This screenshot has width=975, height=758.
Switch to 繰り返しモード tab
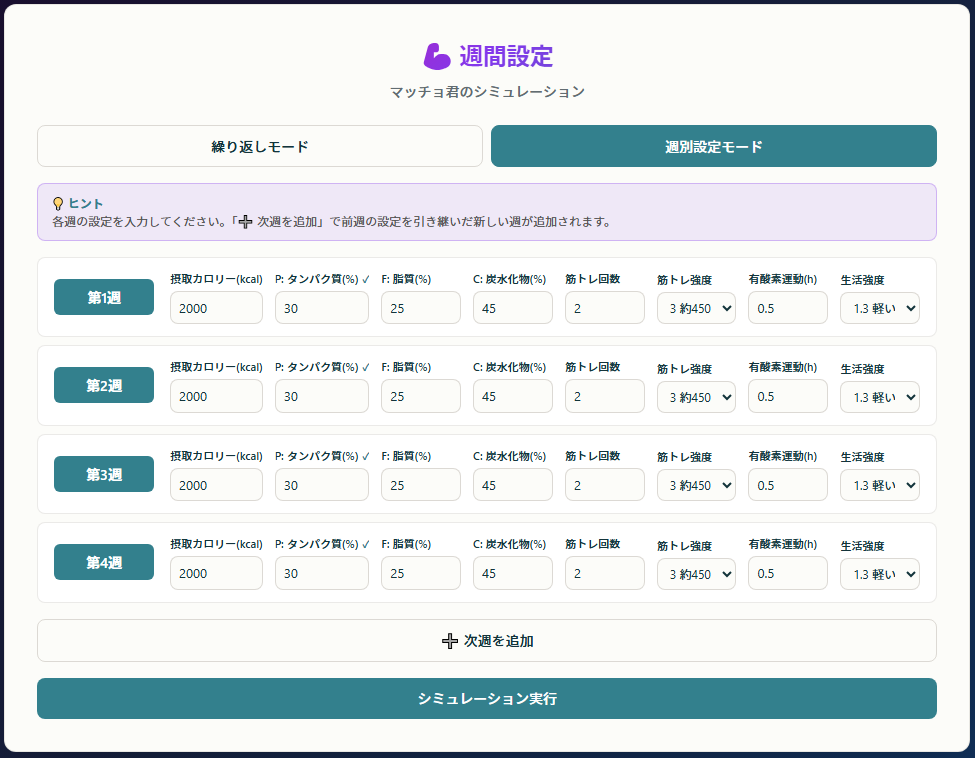[260, 146]
